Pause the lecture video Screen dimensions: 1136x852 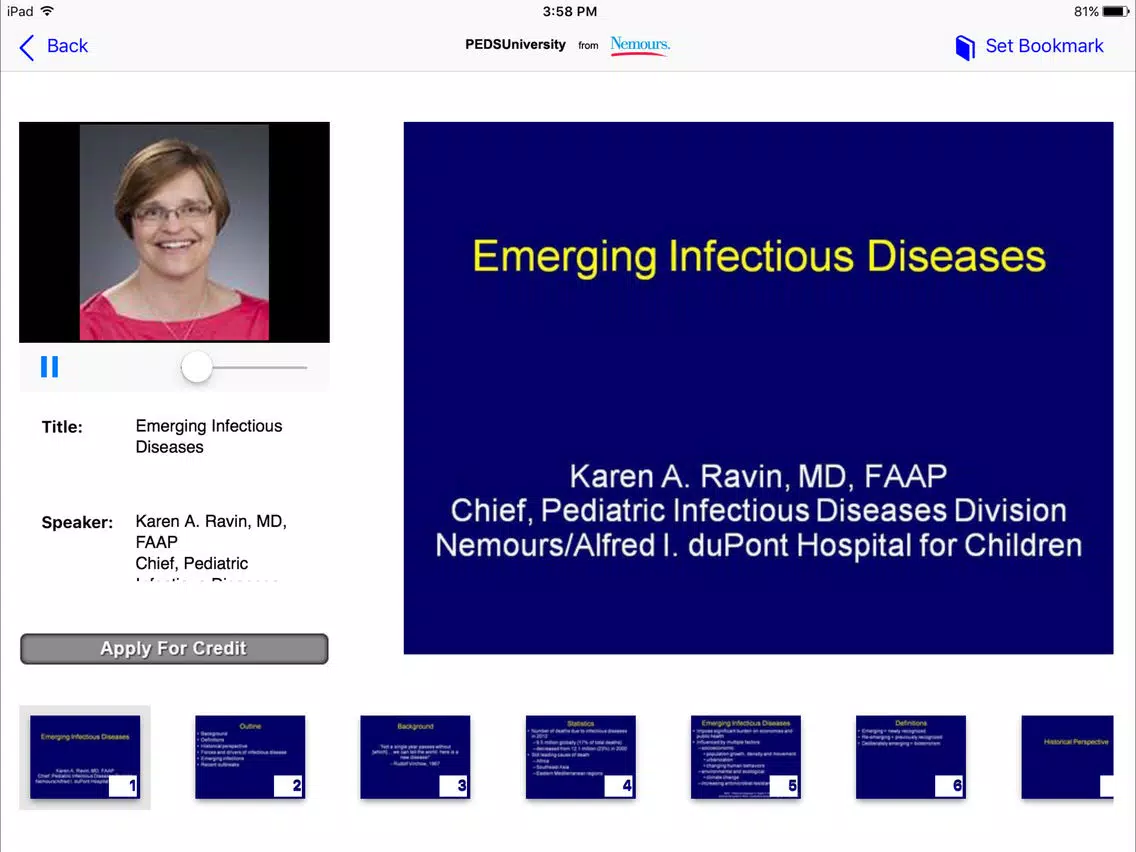(49, 367)
